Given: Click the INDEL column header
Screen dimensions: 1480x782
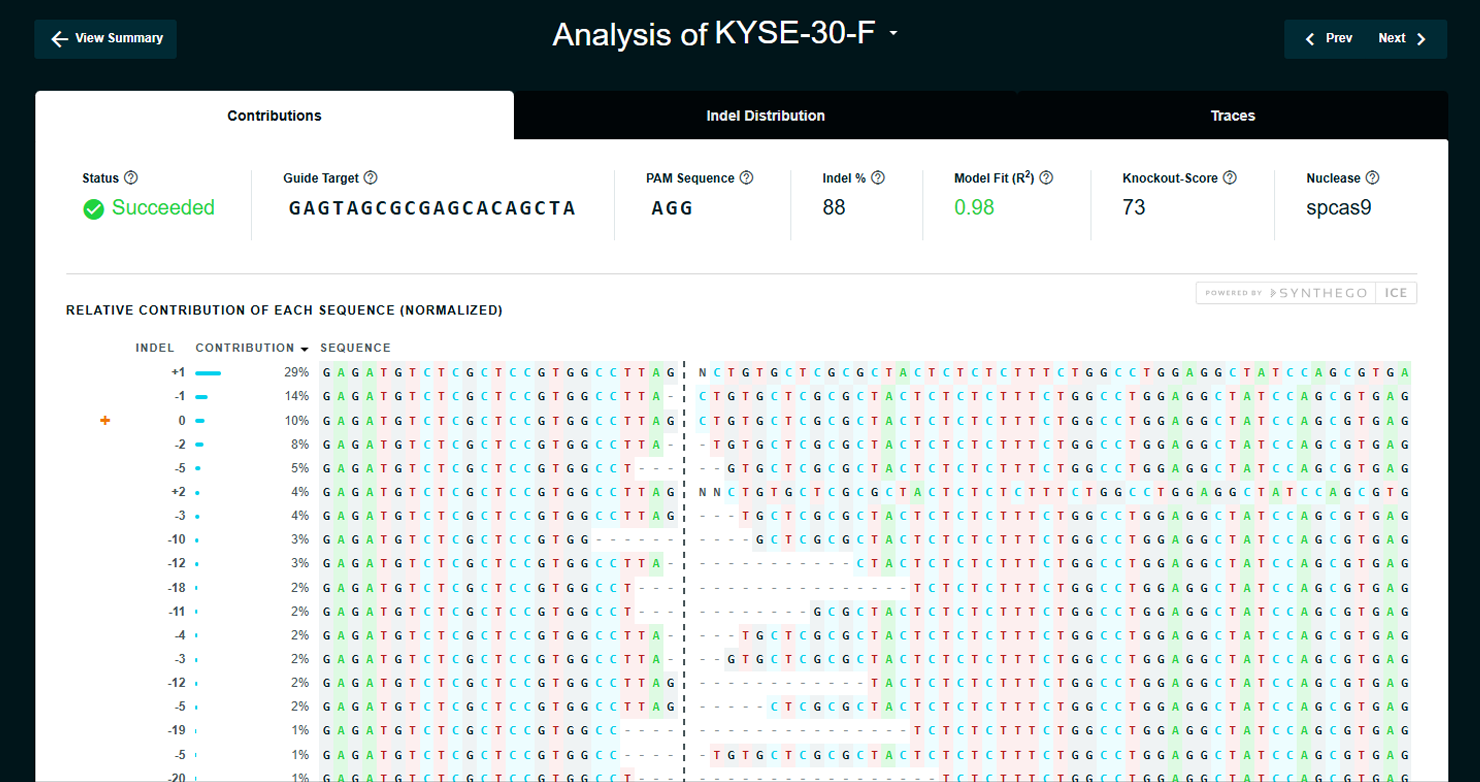Looking at the screenshot, I should [x=155, y=348].
